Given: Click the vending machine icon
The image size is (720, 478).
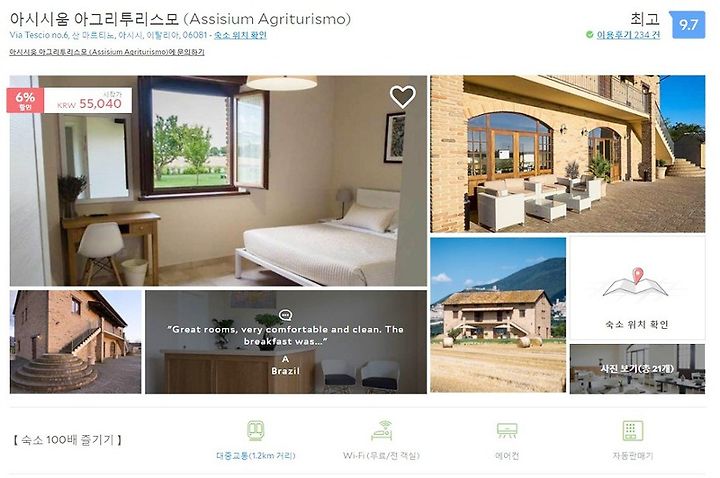Looking at the screenshot, I should [x=633, y=431].
